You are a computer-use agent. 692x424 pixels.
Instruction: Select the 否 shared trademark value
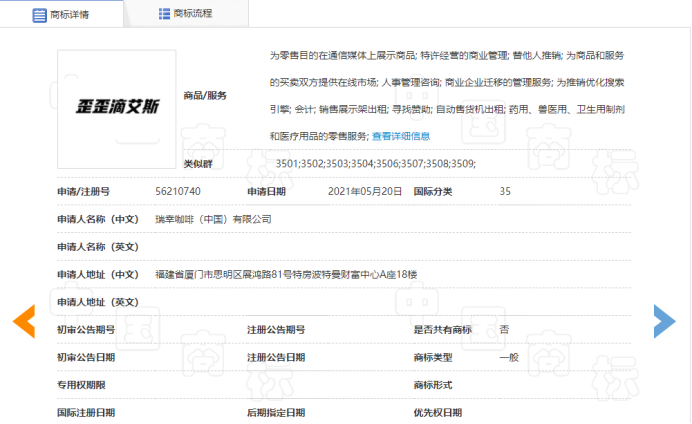[504, 330]
